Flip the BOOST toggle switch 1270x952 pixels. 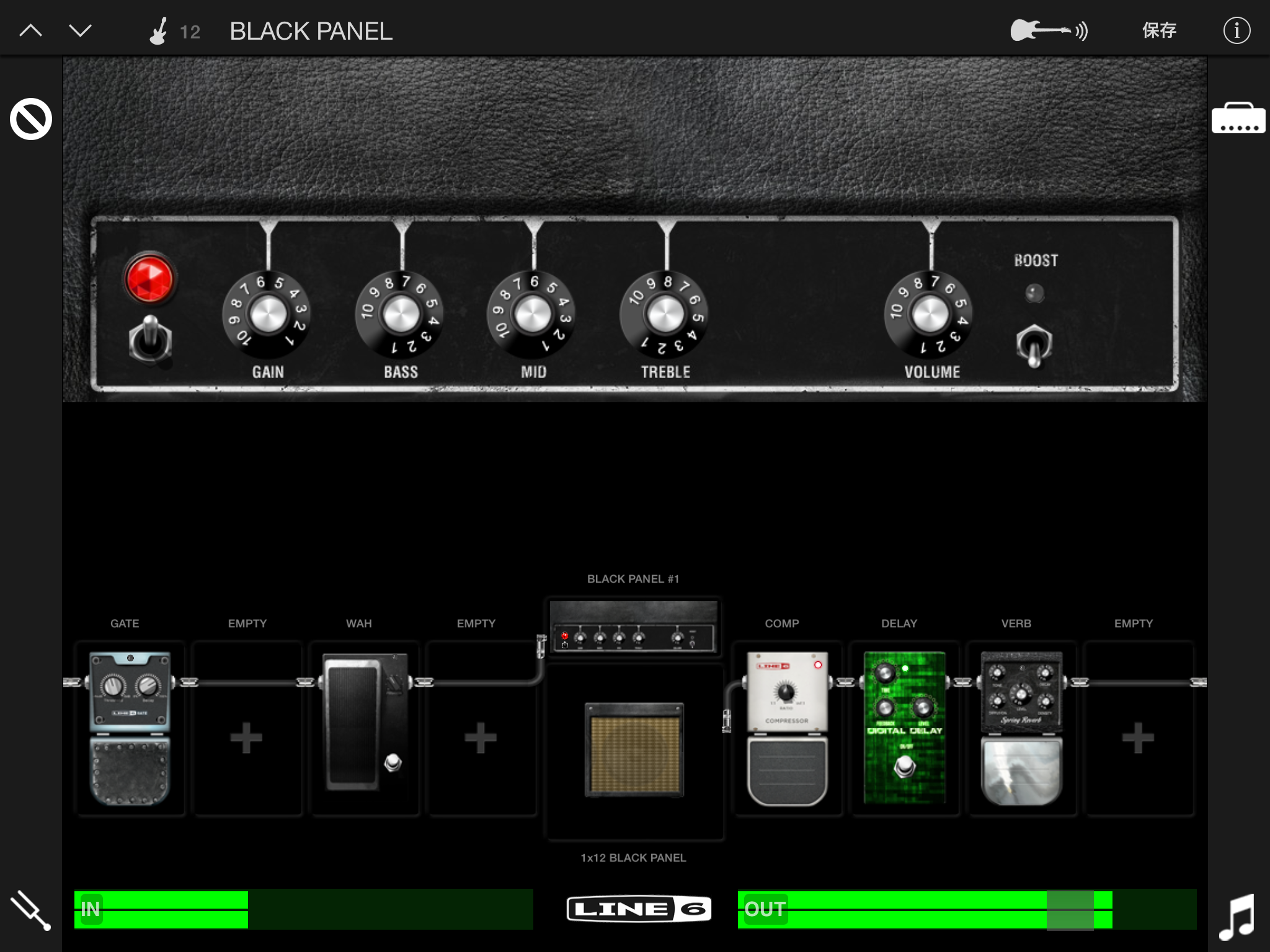coord(1034,346)
